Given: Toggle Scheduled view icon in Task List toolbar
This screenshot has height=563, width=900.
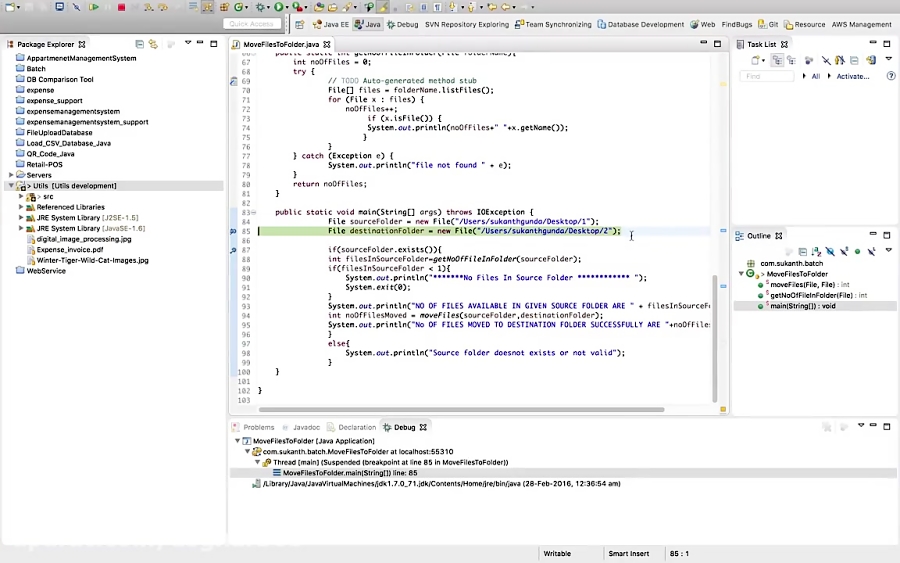Looking at the screenshot, I should pyautogui.click(x=792, y=60).
